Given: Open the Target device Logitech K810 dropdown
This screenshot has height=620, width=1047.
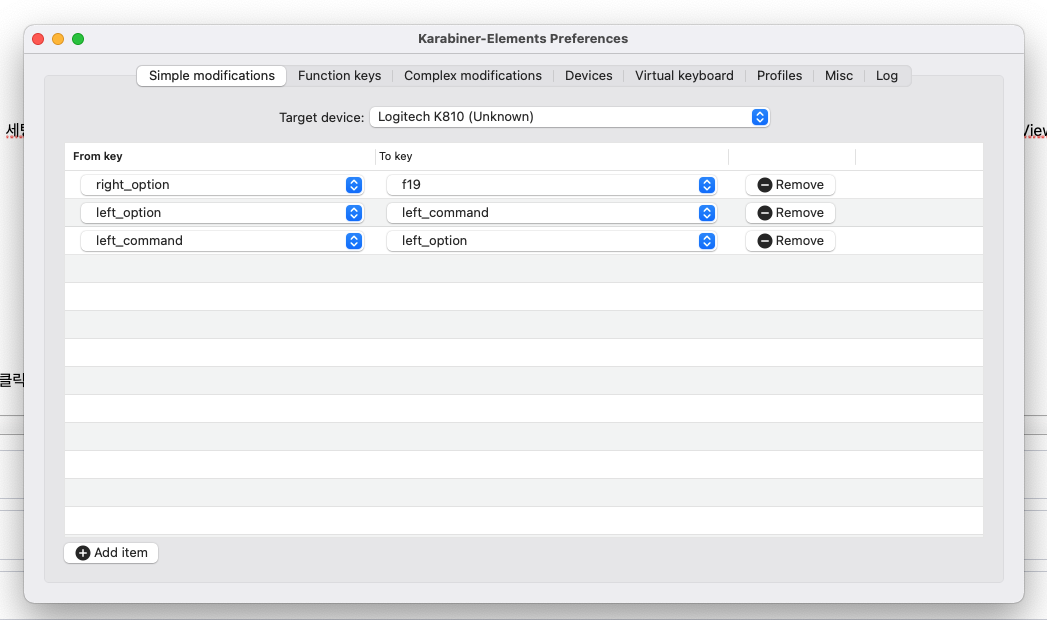Looking at the screenshot, I should [569, 117].
